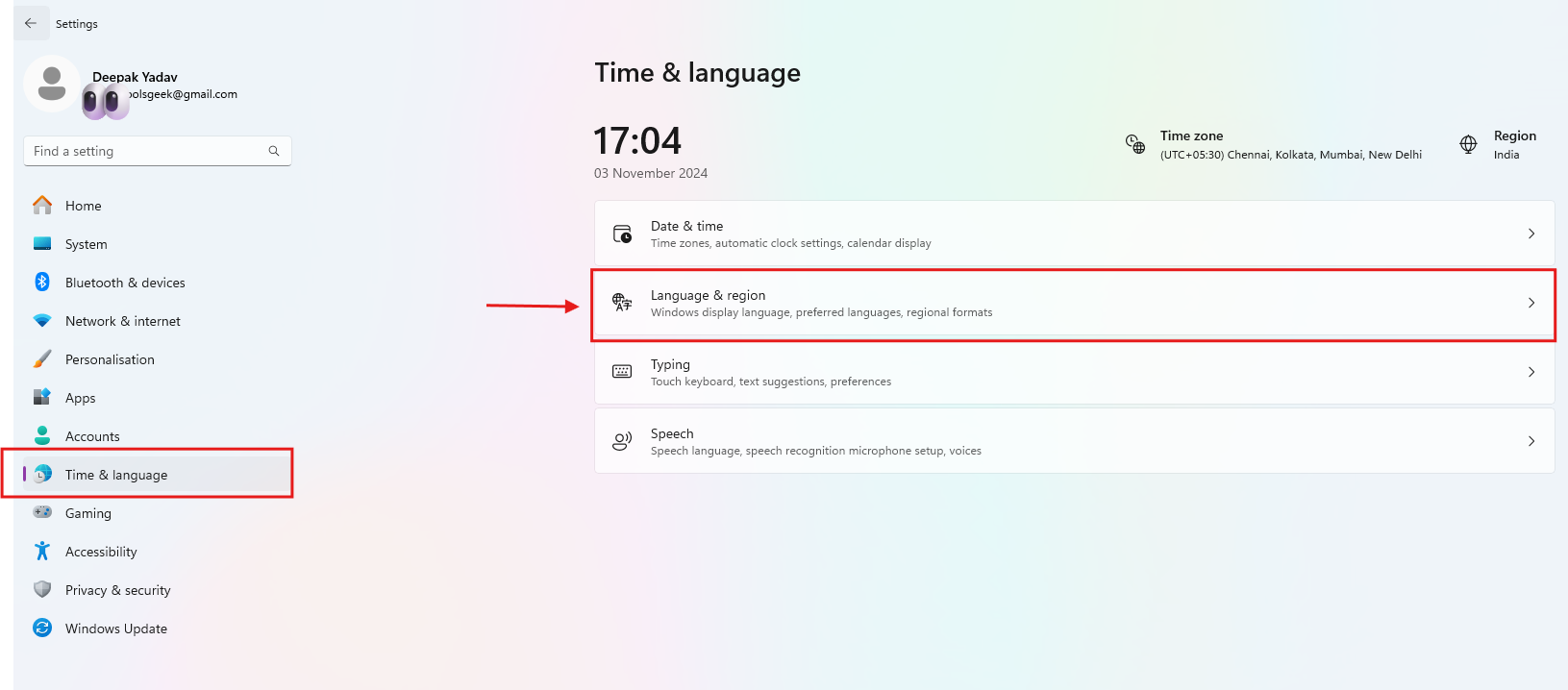Open Bluetooth & devices section

(158, 283)
